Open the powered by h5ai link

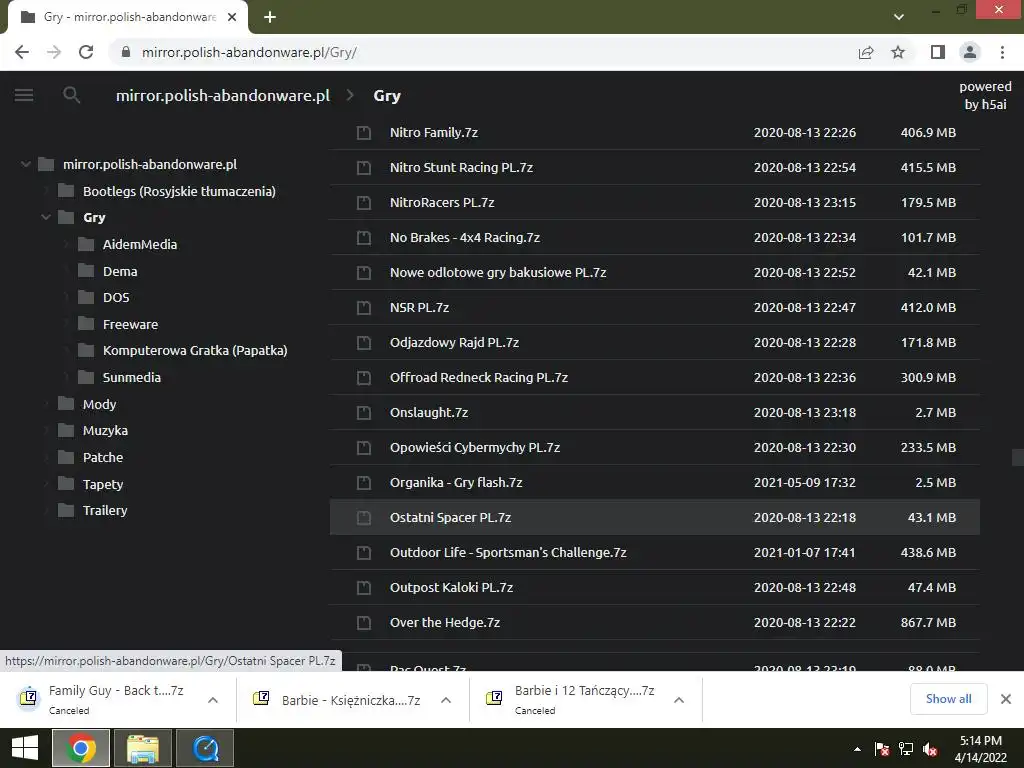click(x=985, y=95)
